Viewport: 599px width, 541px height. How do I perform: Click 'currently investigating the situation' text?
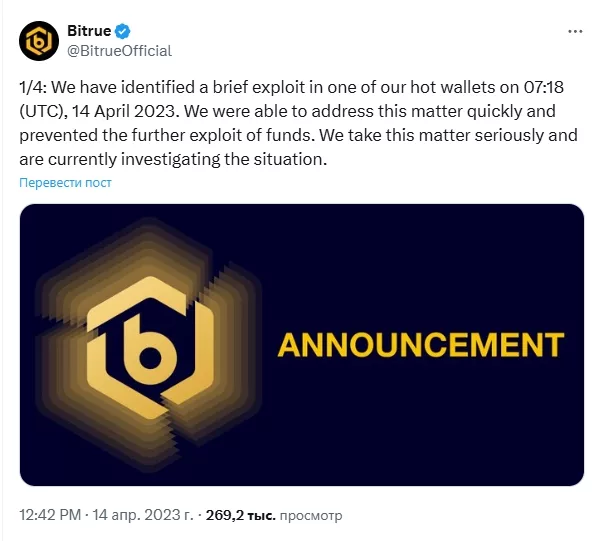click(x=188, y=160)
